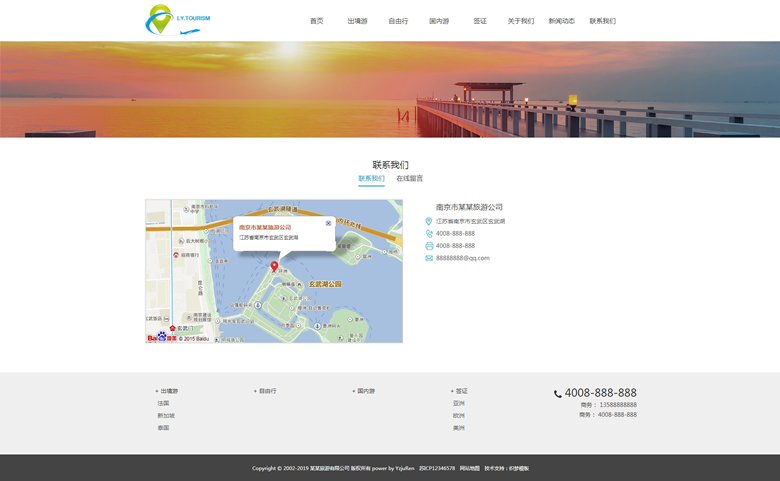
Task: Click the telephone icon in contact info
Action: (x=429, y=233)
